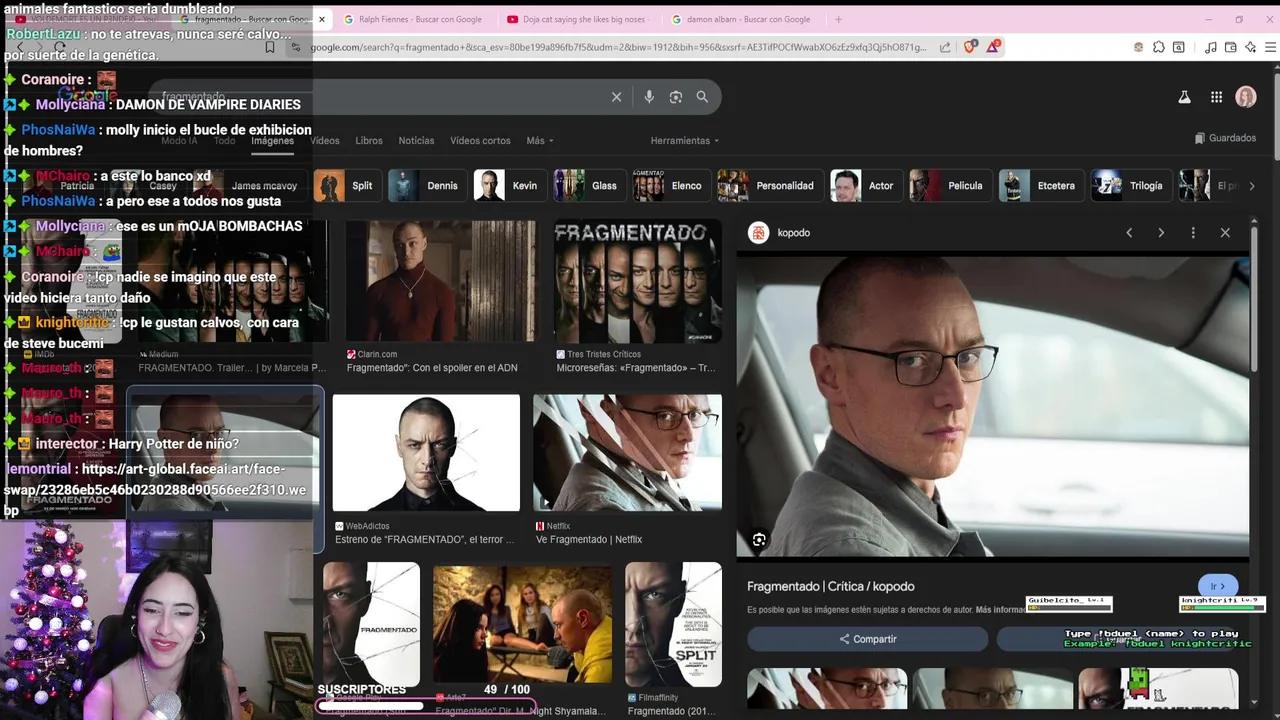
Task: Open Netflix Ve Fragmentado image result
Action: tap(627, 453)
